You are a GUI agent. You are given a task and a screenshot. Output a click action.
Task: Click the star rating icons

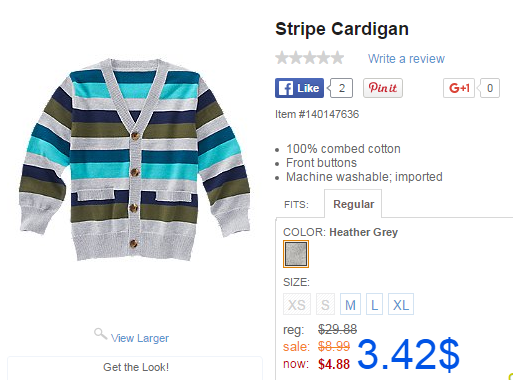click(x=310, y=58)
